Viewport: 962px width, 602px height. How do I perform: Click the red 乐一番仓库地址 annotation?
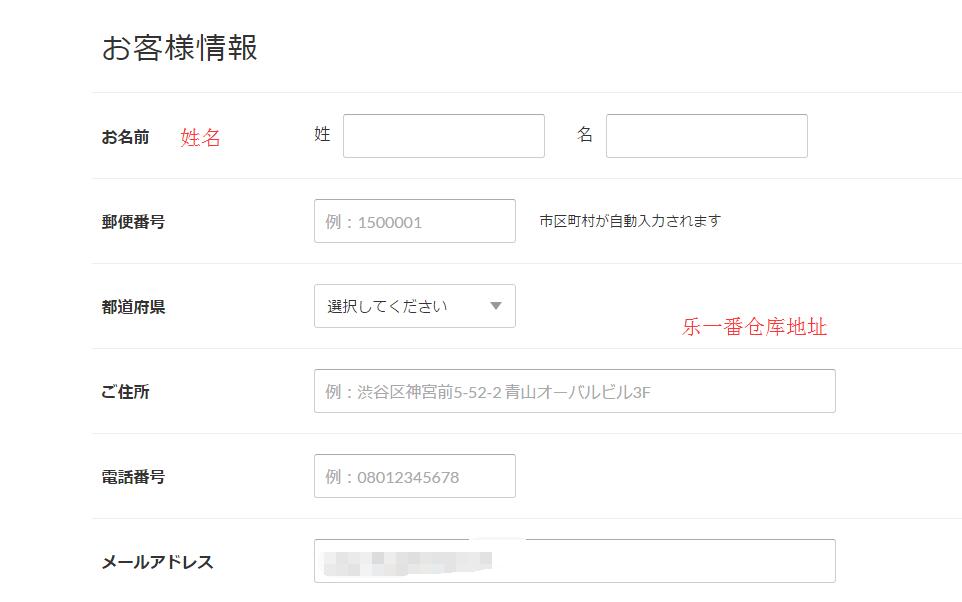click(754, 327)
